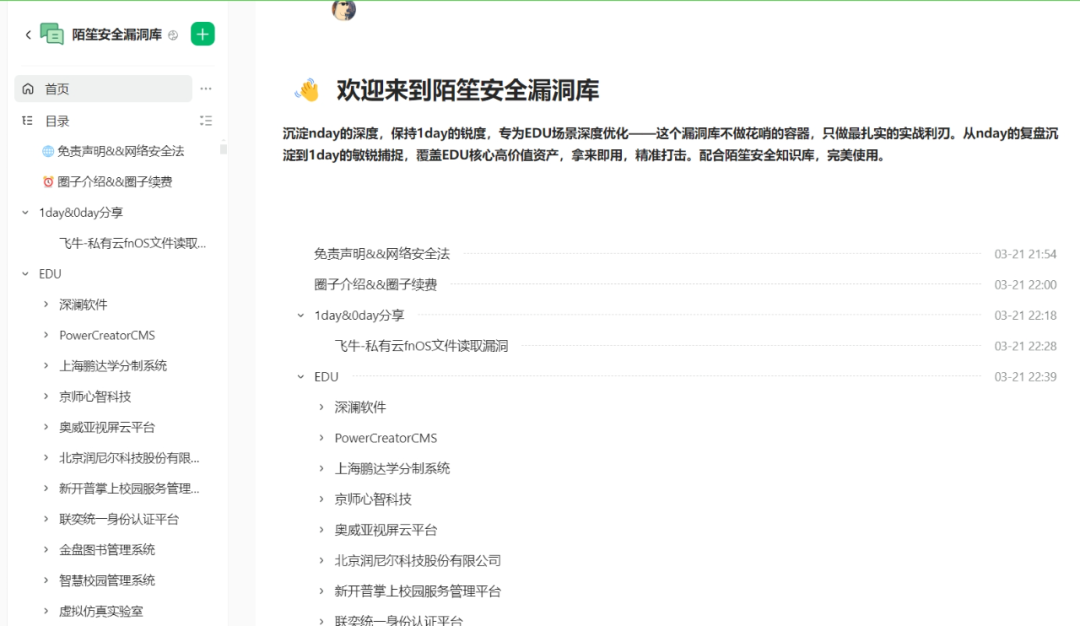Expand 京师心智科技 in the sidebar

46,396
